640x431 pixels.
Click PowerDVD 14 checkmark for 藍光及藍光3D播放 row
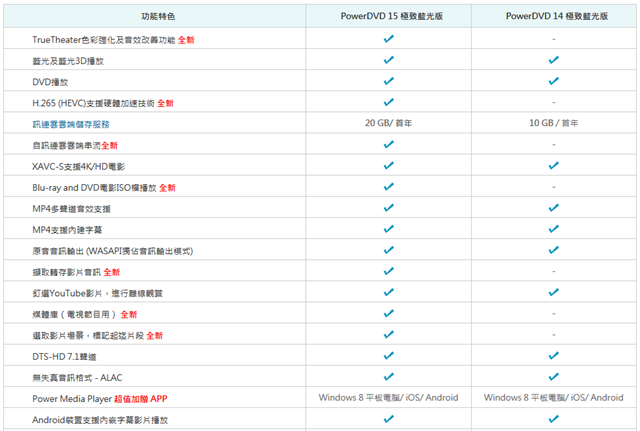point(553,60)
